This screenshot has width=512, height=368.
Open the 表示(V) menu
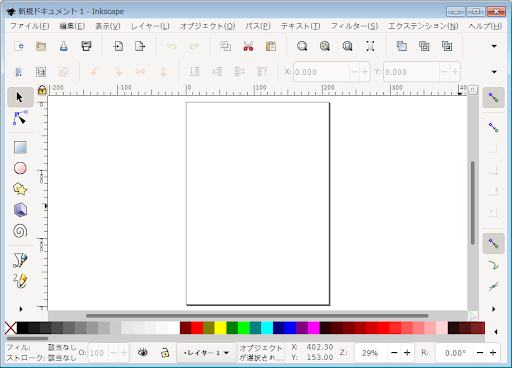[x=108, y=26]
